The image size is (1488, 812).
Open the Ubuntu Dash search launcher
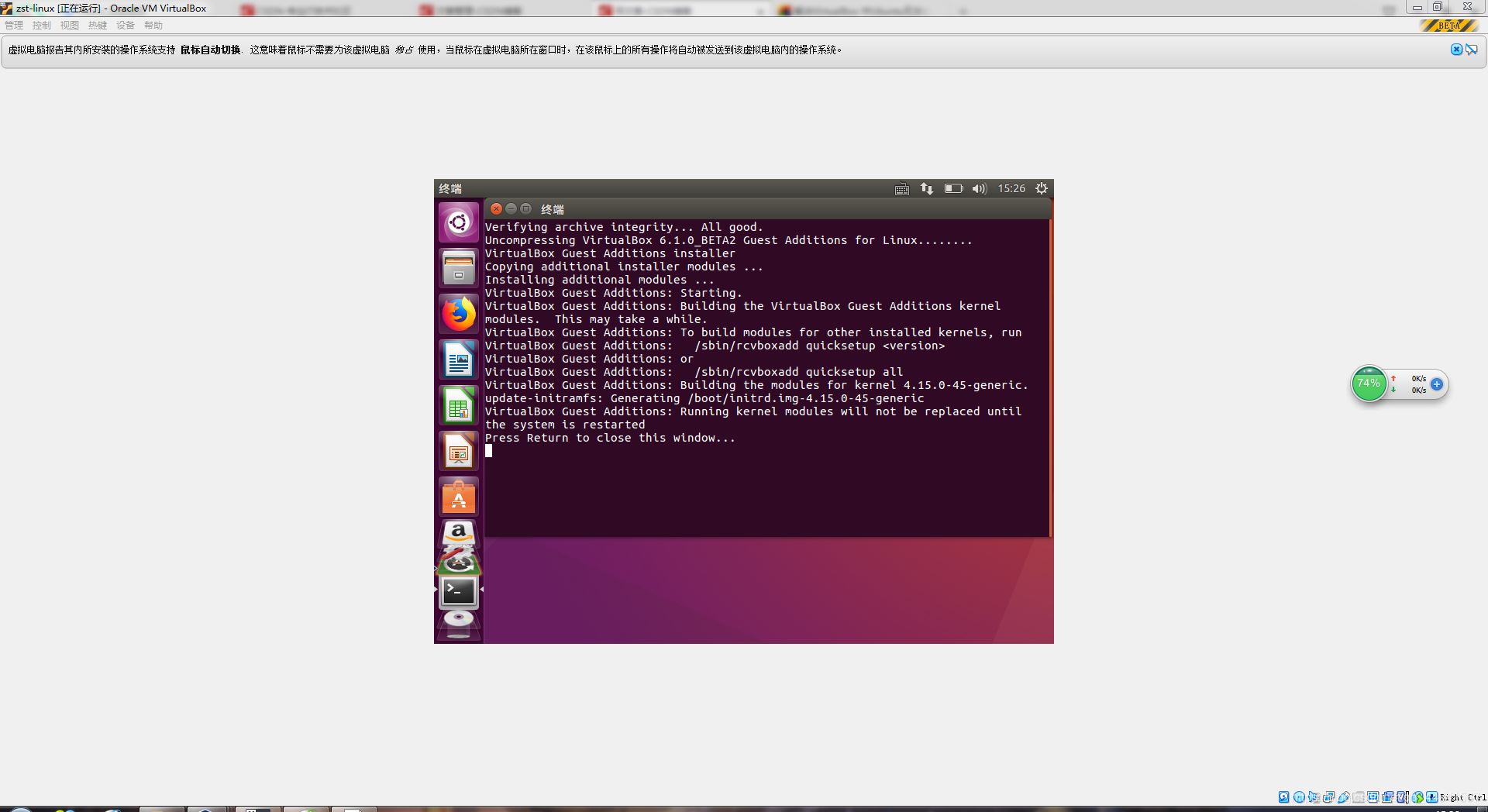point(459,223)
